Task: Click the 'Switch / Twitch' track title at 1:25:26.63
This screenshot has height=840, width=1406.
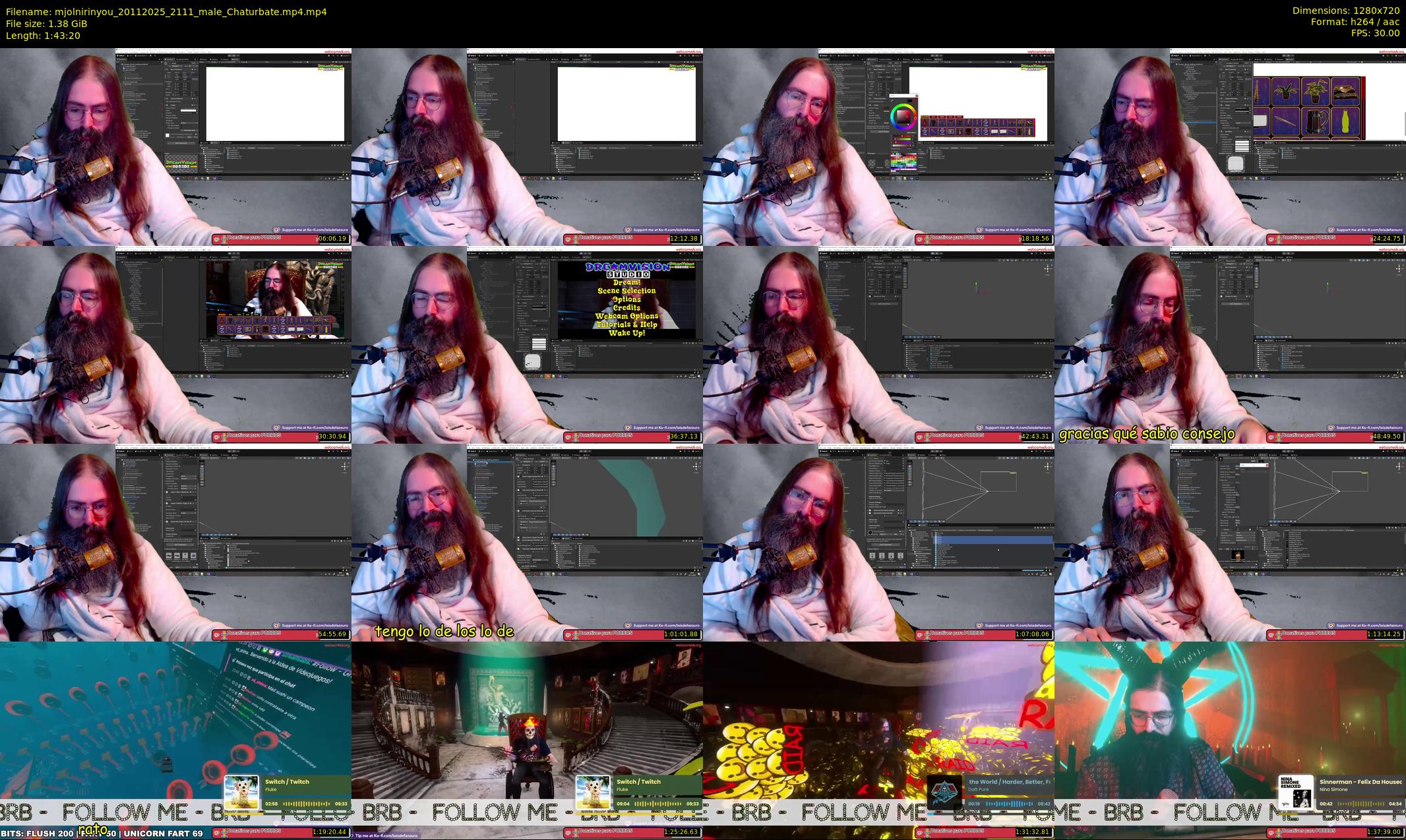Action: tap(638, 782)
